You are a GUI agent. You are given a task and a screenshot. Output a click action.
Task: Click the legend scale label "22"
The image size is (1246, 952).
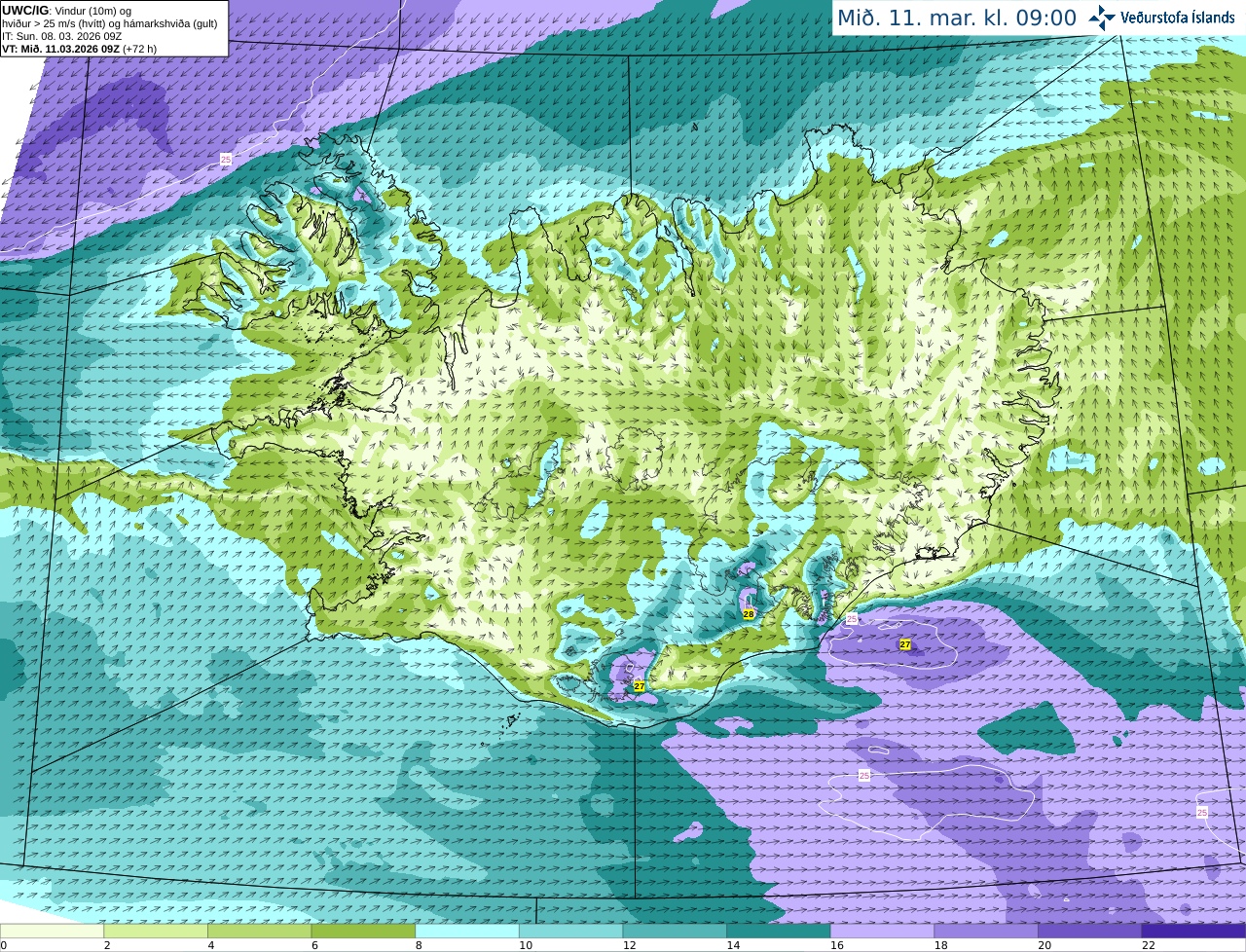tap(1149, 945)
